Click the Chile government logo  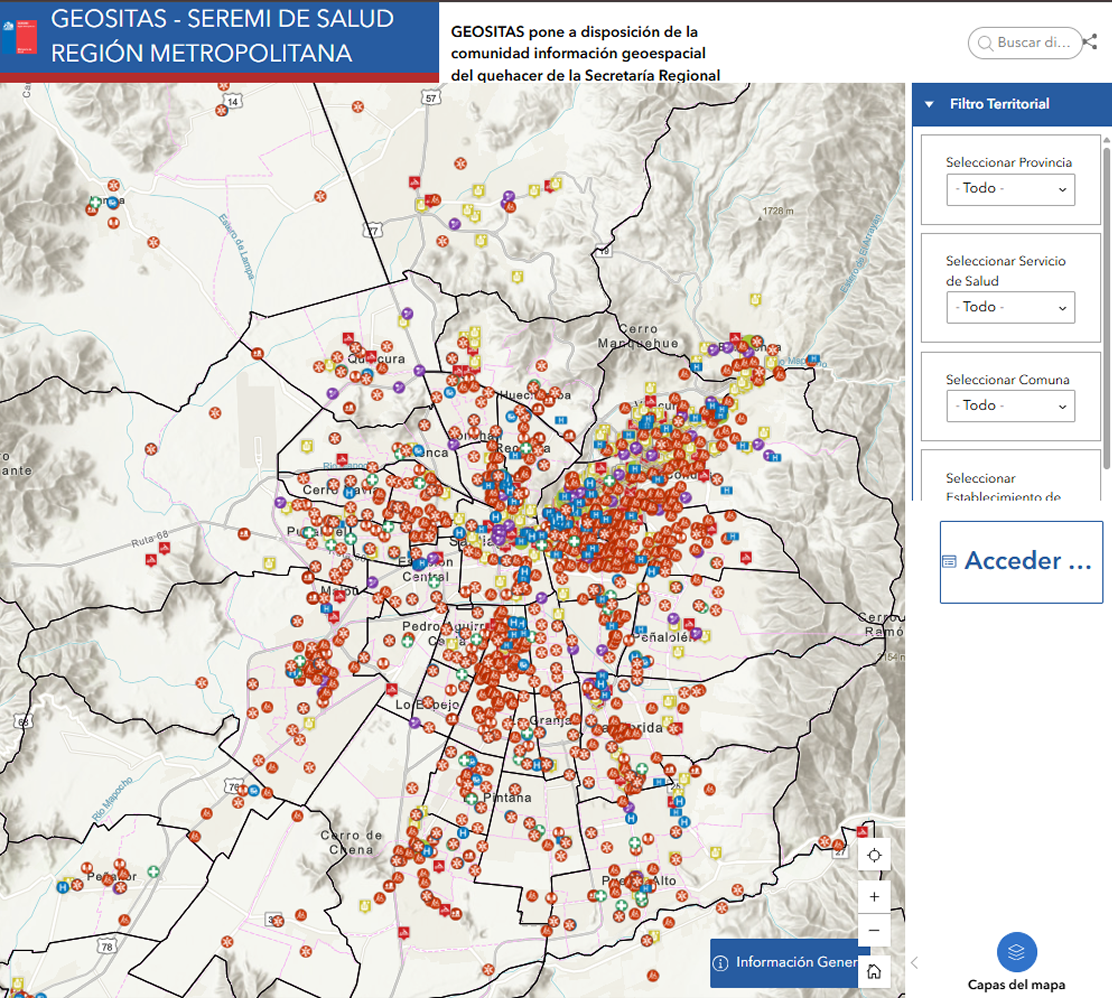pos(20,36)
